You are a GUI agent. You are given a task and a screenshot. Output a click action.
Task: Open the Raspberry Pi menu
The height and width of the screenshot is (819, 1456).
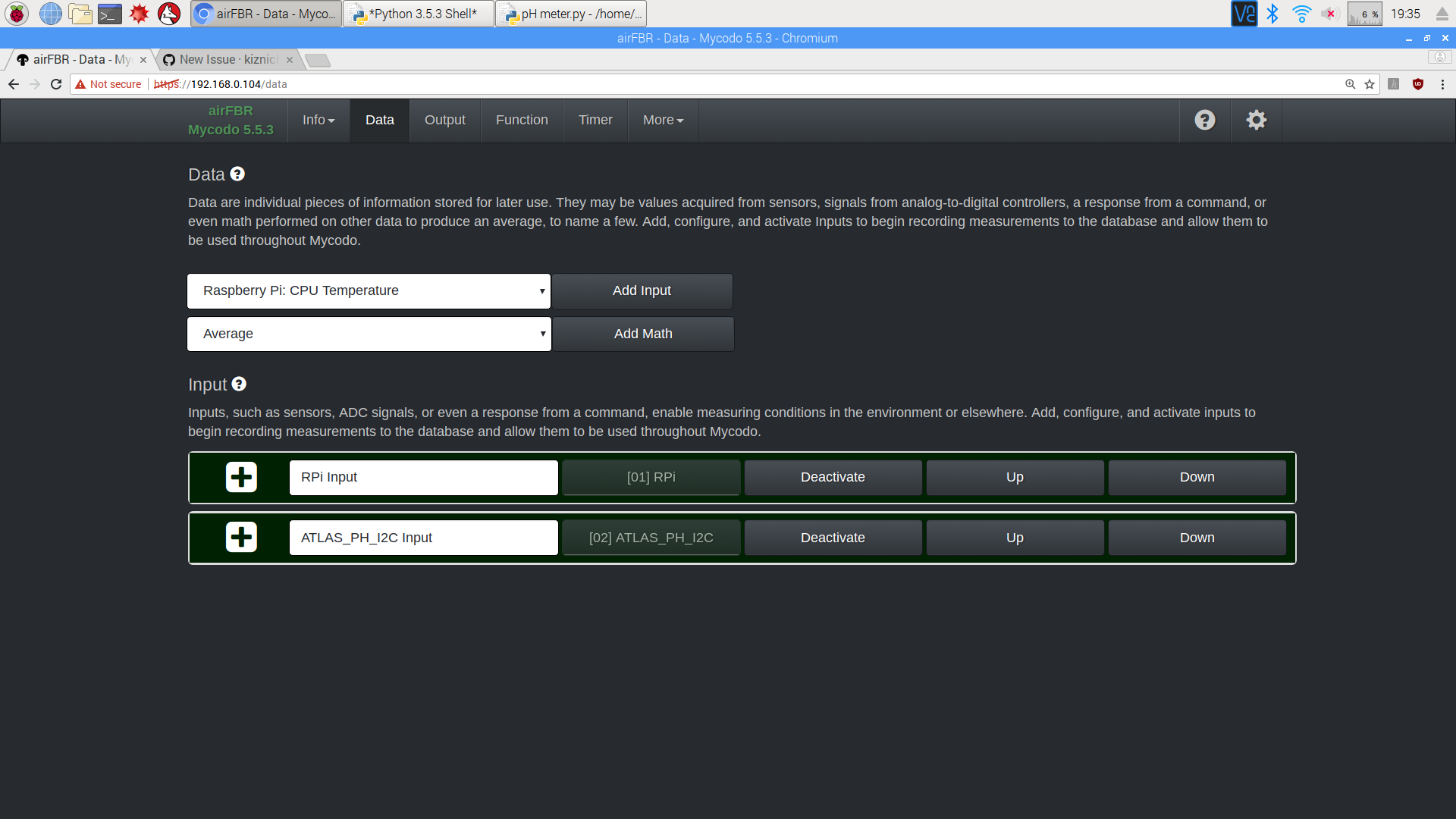point(17,13)
